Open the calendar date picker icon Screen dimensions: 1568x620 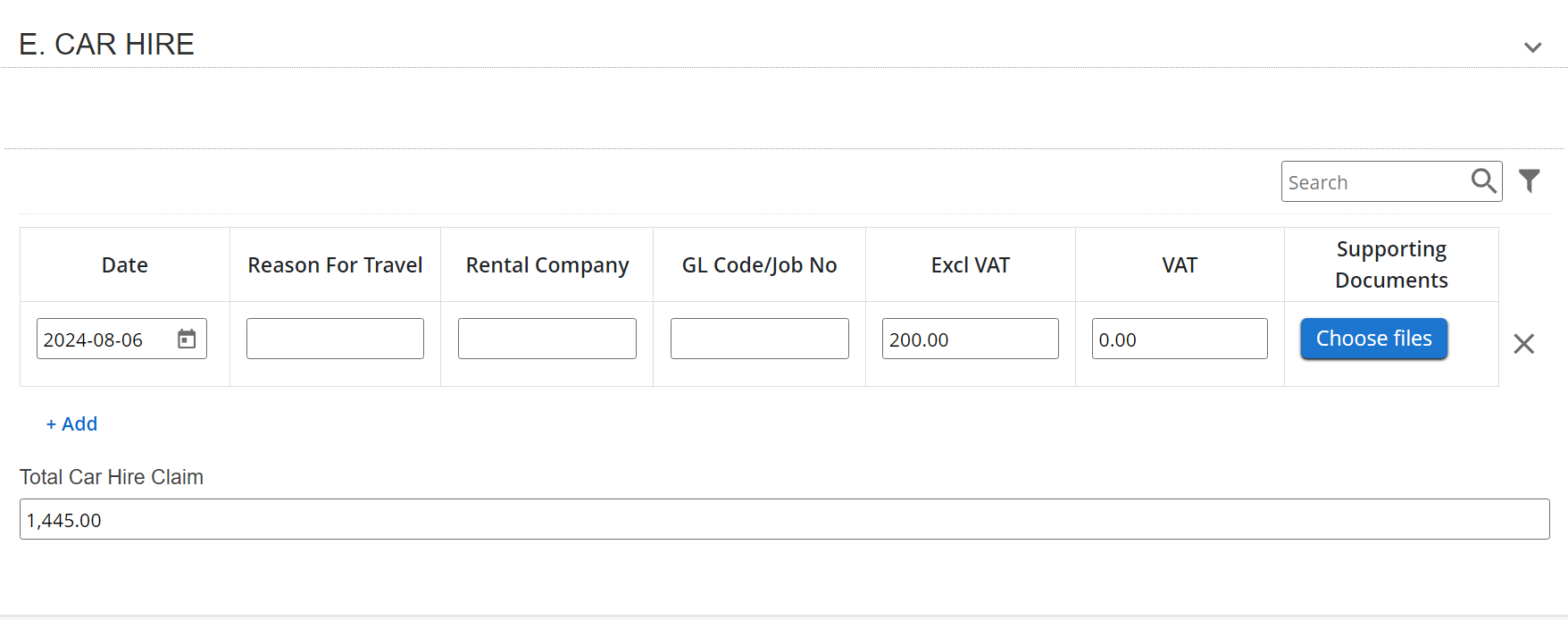[187, 339]
